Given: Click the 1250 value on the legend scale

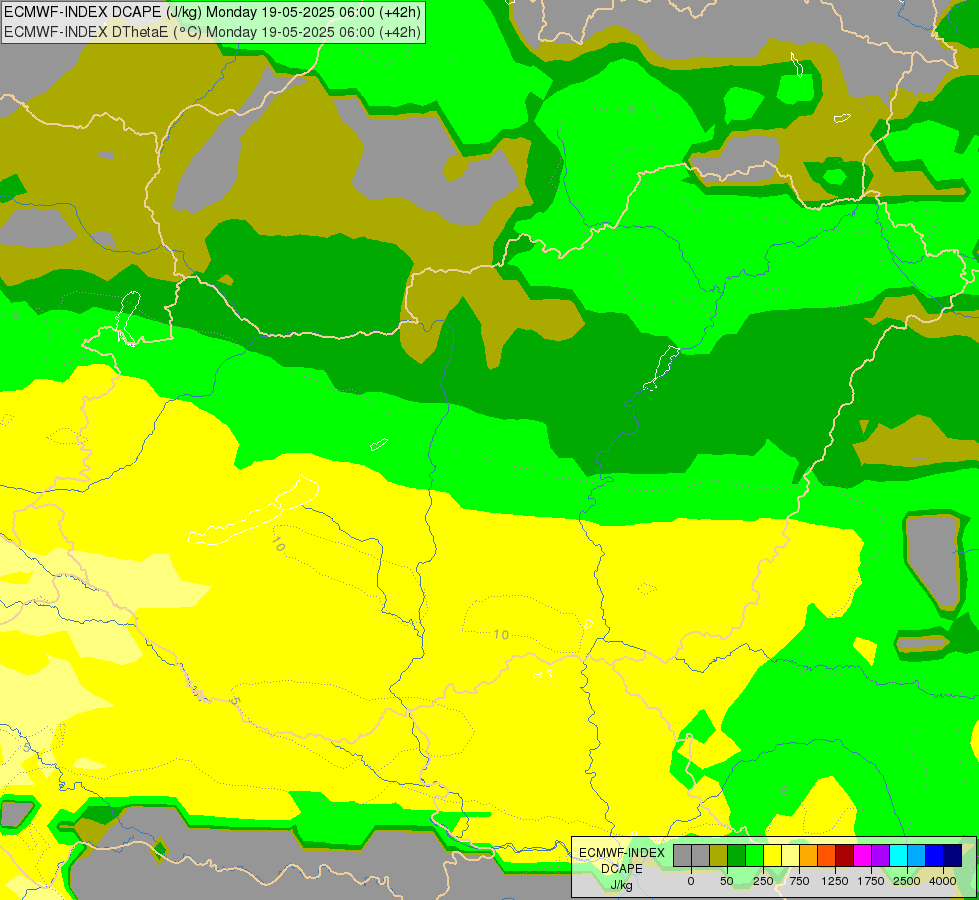Looking at the screenshot, I should pos(835,881).
